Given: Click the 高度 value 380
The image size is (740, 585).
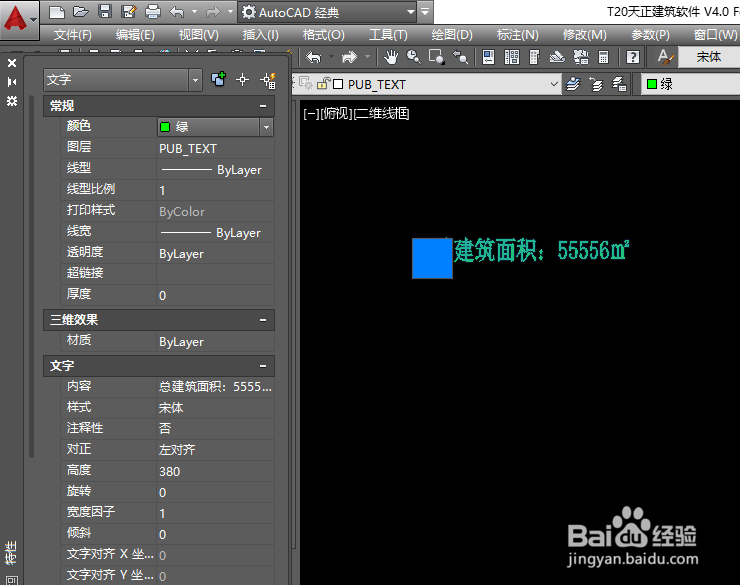Looking at the screenshot, I should pos(215,471).
